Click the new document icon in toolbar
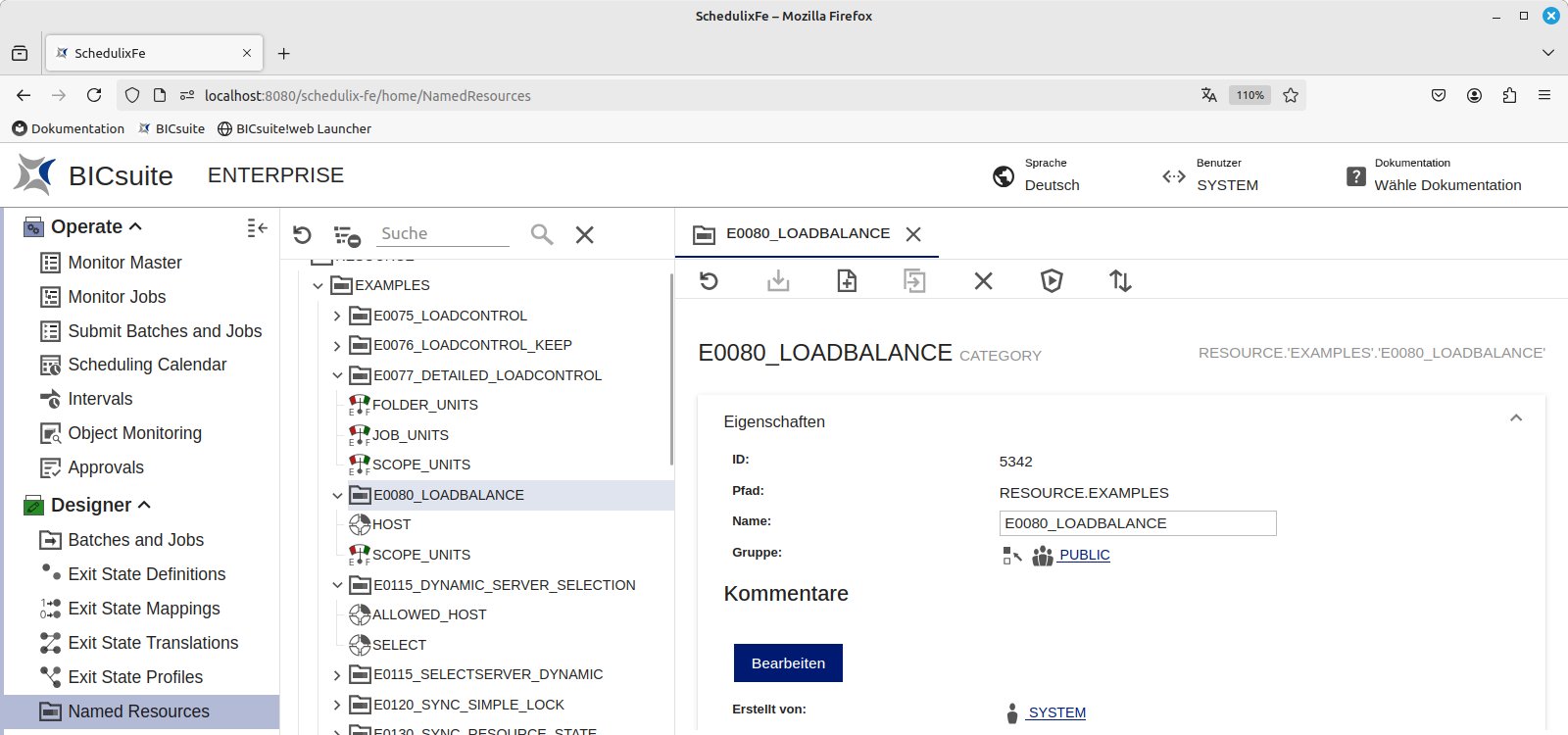 [x=847, y=281]
